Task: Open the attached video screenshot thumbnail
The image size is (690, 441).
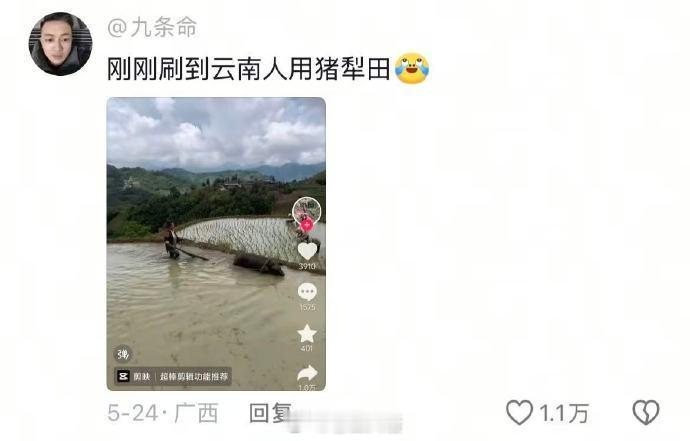Action: (x=216, y=244)
